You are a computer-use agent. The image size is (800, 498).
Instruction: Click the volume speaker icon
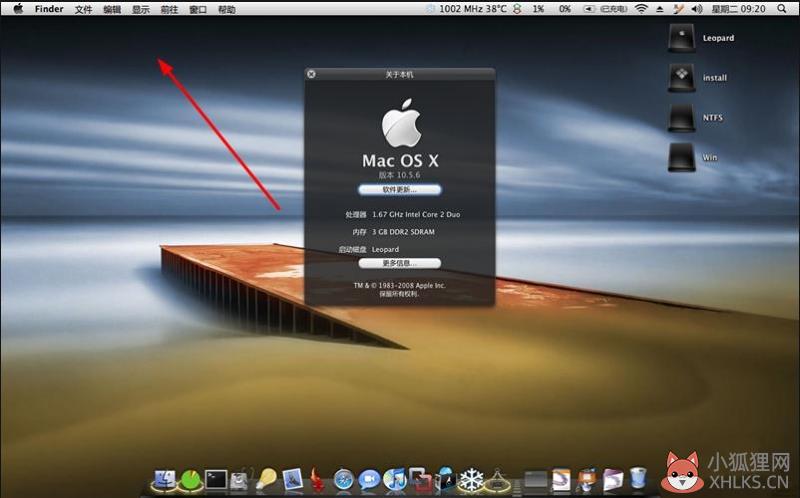point(696,9)
